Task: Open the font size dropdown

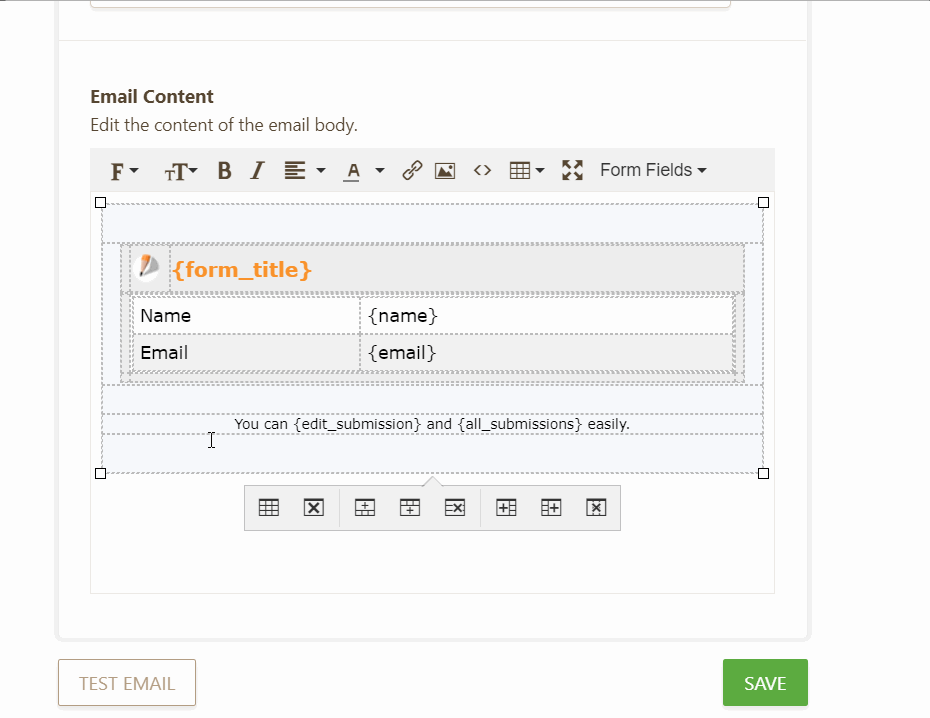Action: pos(180,171)
